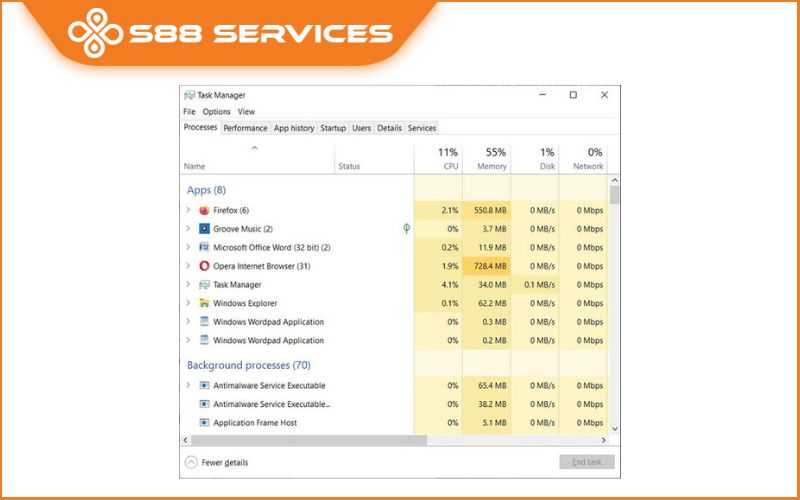Screen dimensions: 800x500
Task: Click the Task Manager title bar icon
Action: [x=189, y=95]
